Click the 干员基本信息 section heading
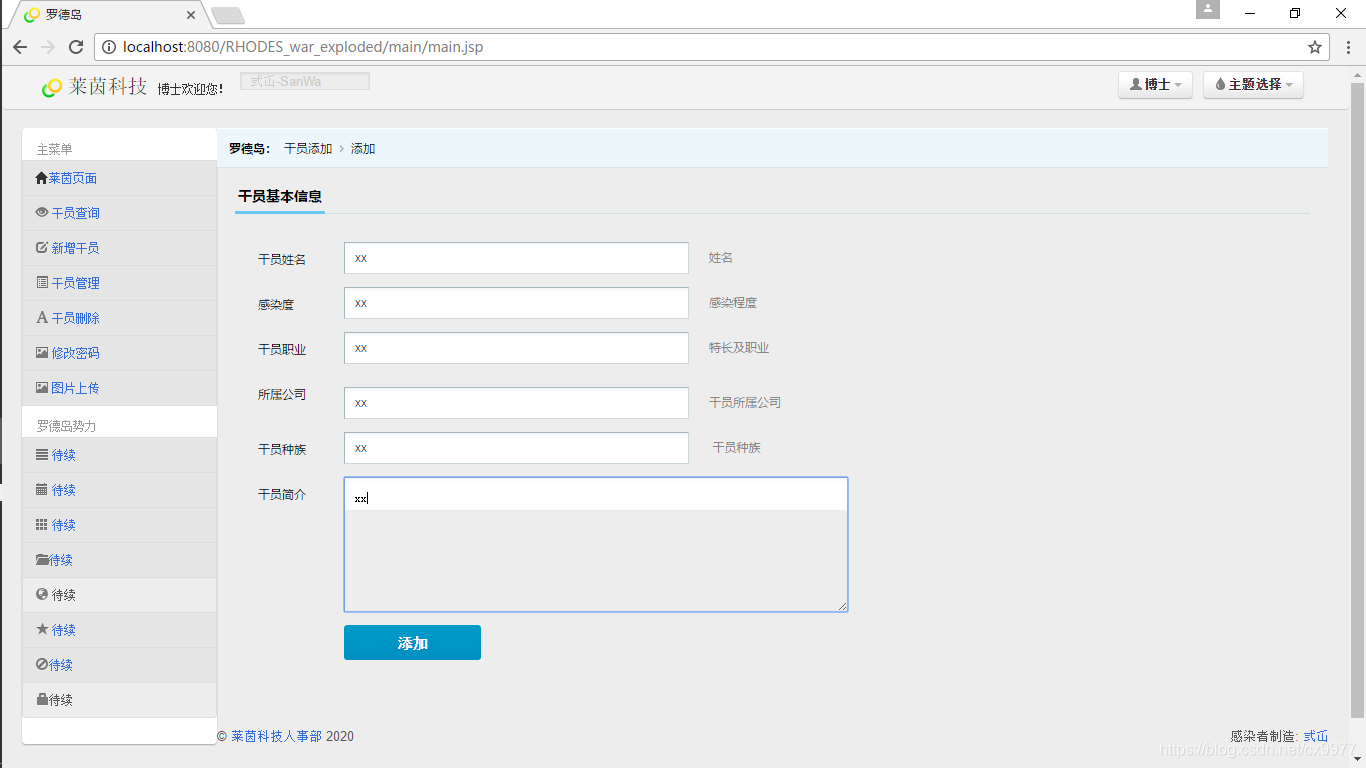The image size is (1366, 768). pyautogui.click(x=280, y=197)
